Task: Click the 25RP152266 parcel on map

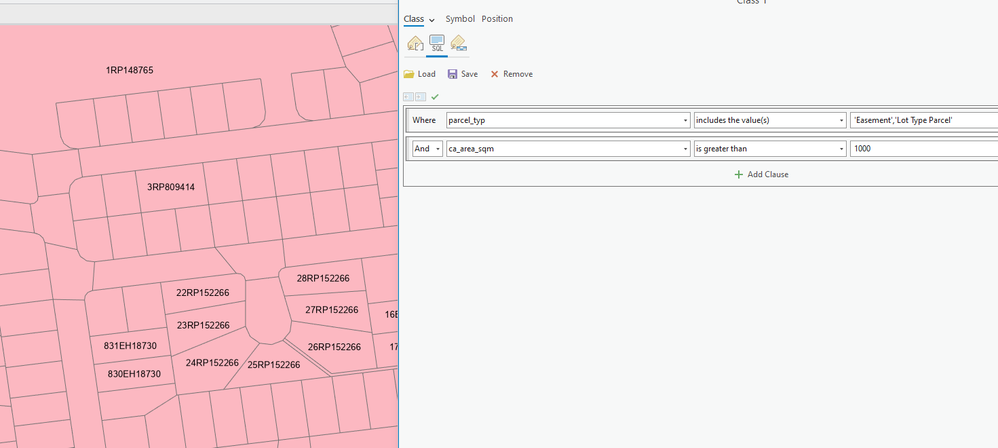Action: tap(274, 365)
